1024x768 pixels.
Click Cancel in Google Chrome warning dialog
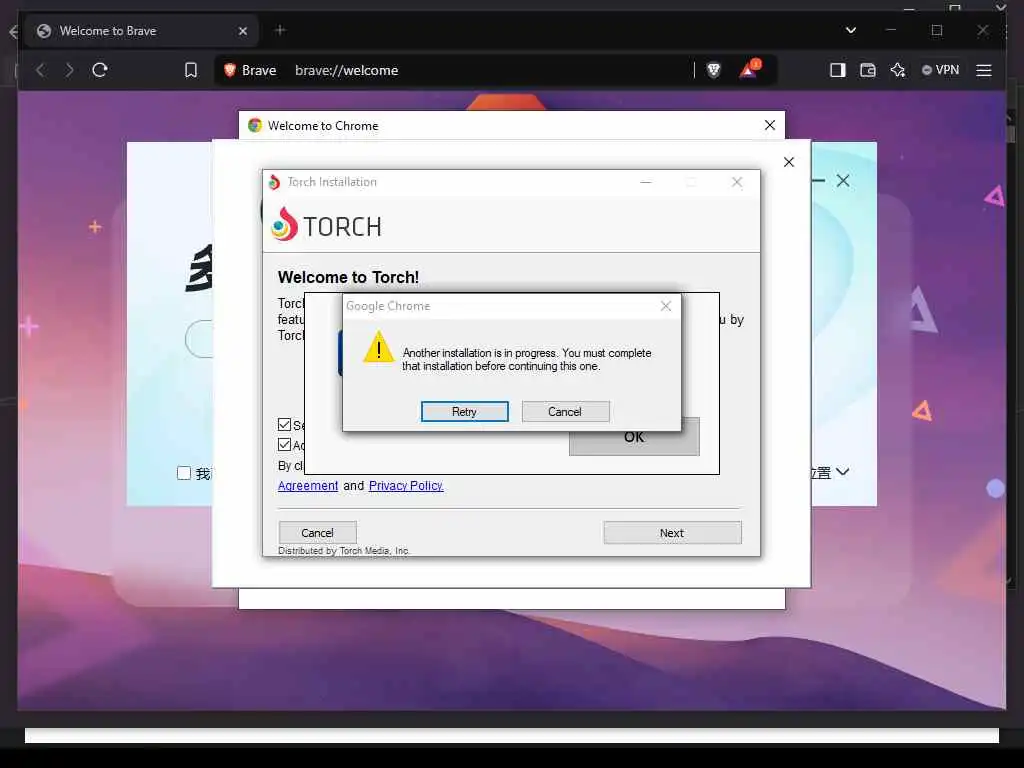(565, 411)
